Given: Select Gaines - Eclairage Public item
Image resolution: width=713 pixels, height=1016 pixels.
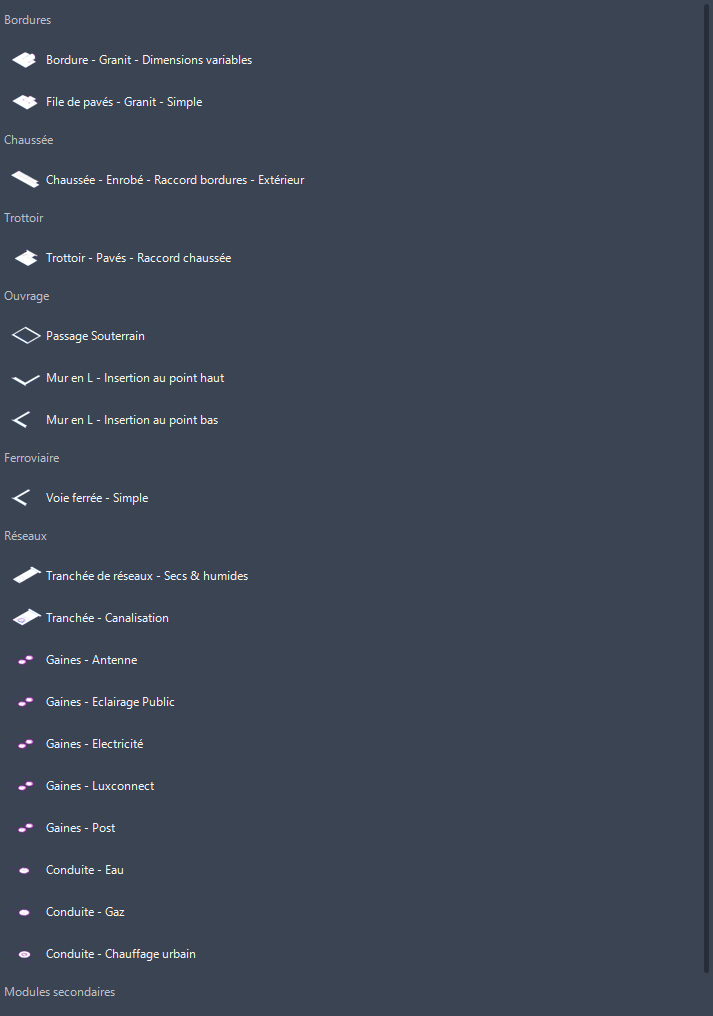Looking at the screenshot, I should (x=110, y=702).
